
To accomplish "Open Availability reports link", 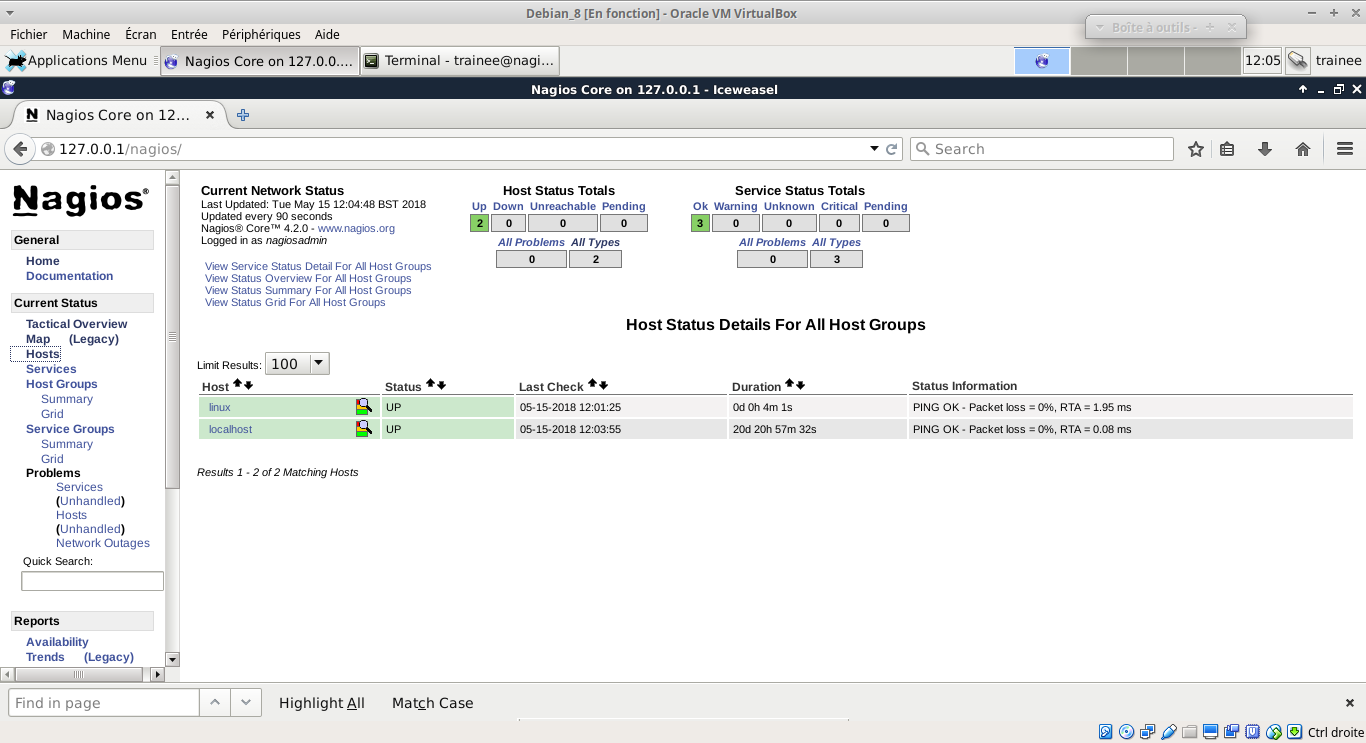I will (x=57, y=642).
